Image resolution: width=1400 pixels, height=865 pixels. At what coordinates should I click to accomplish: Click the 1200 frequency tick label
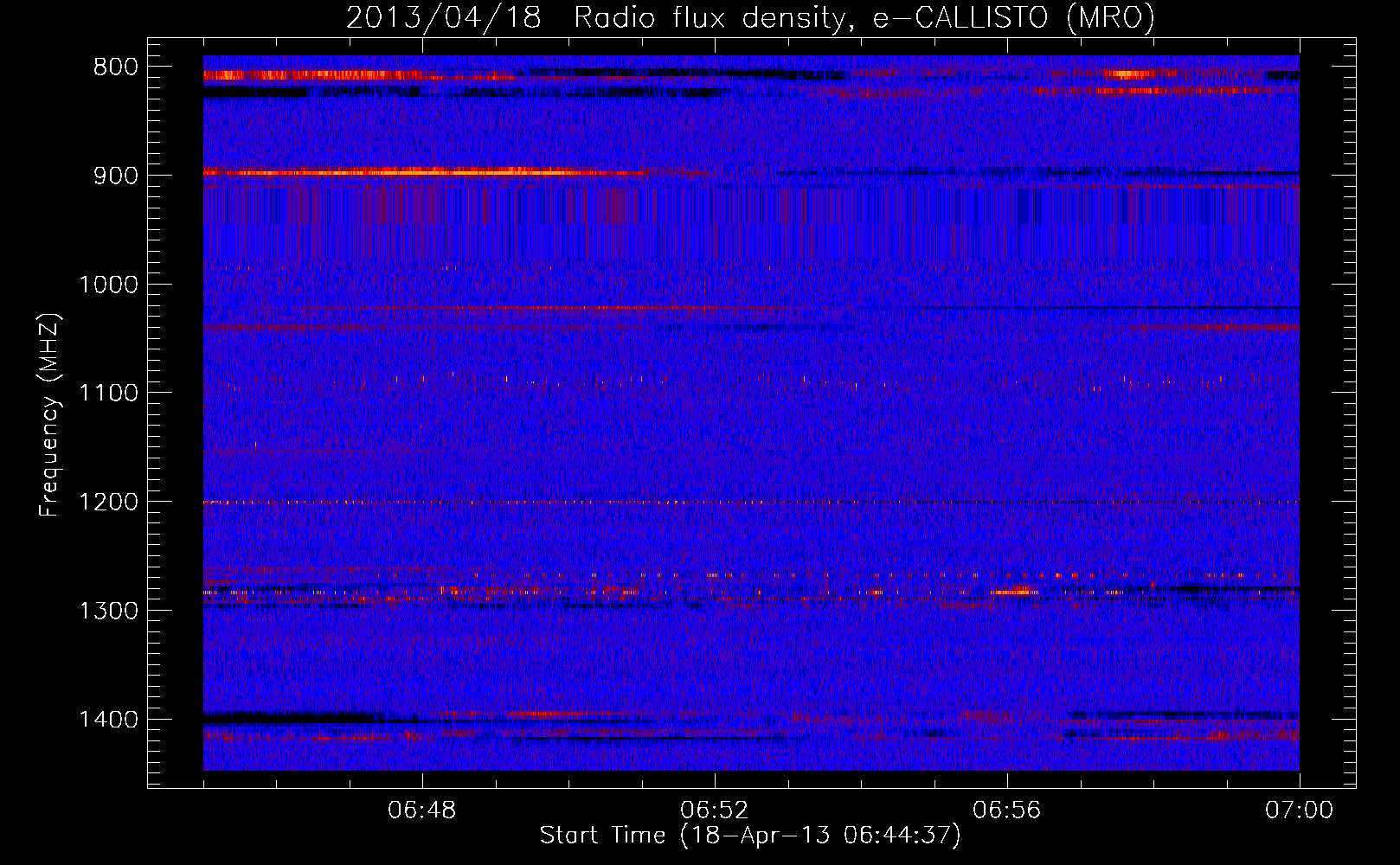tap(109, 502)
